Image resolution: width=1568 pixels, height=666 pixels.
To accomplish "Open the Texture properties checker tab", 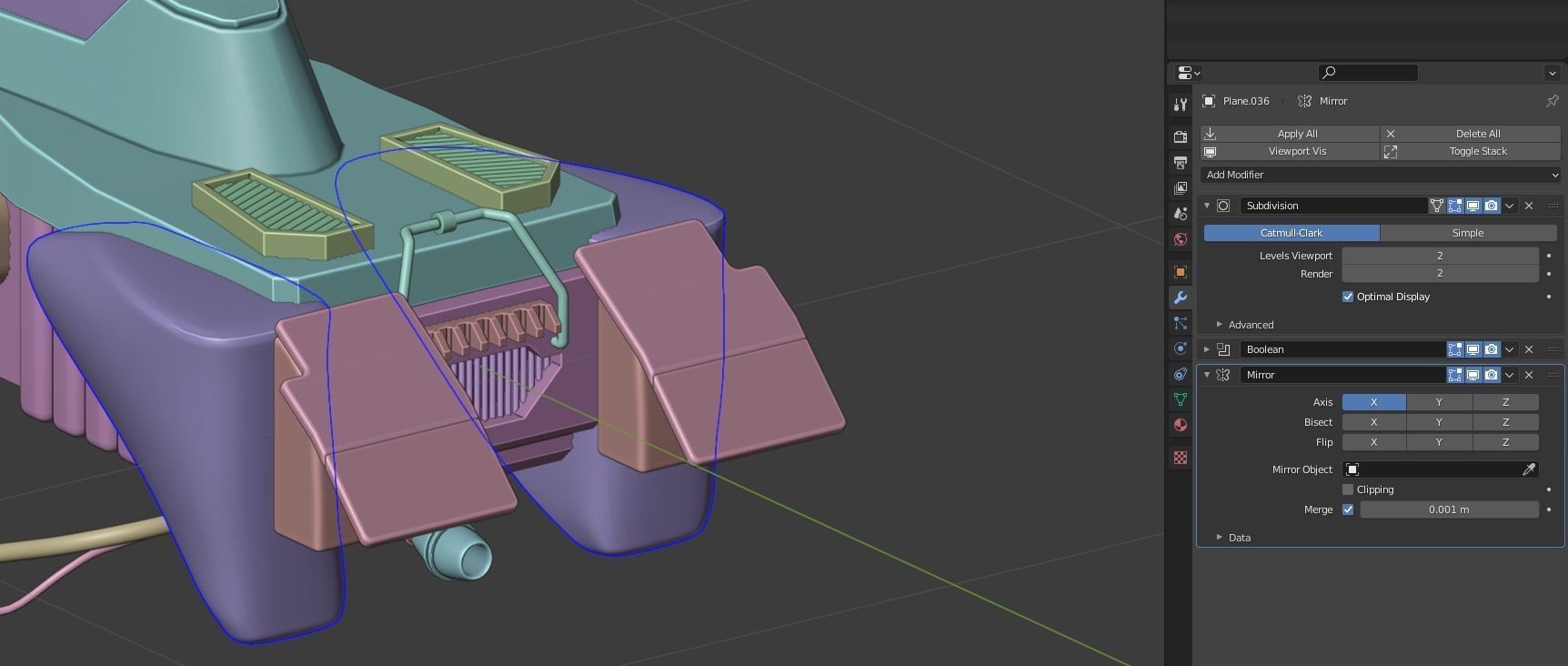I will pos(1180,458).
